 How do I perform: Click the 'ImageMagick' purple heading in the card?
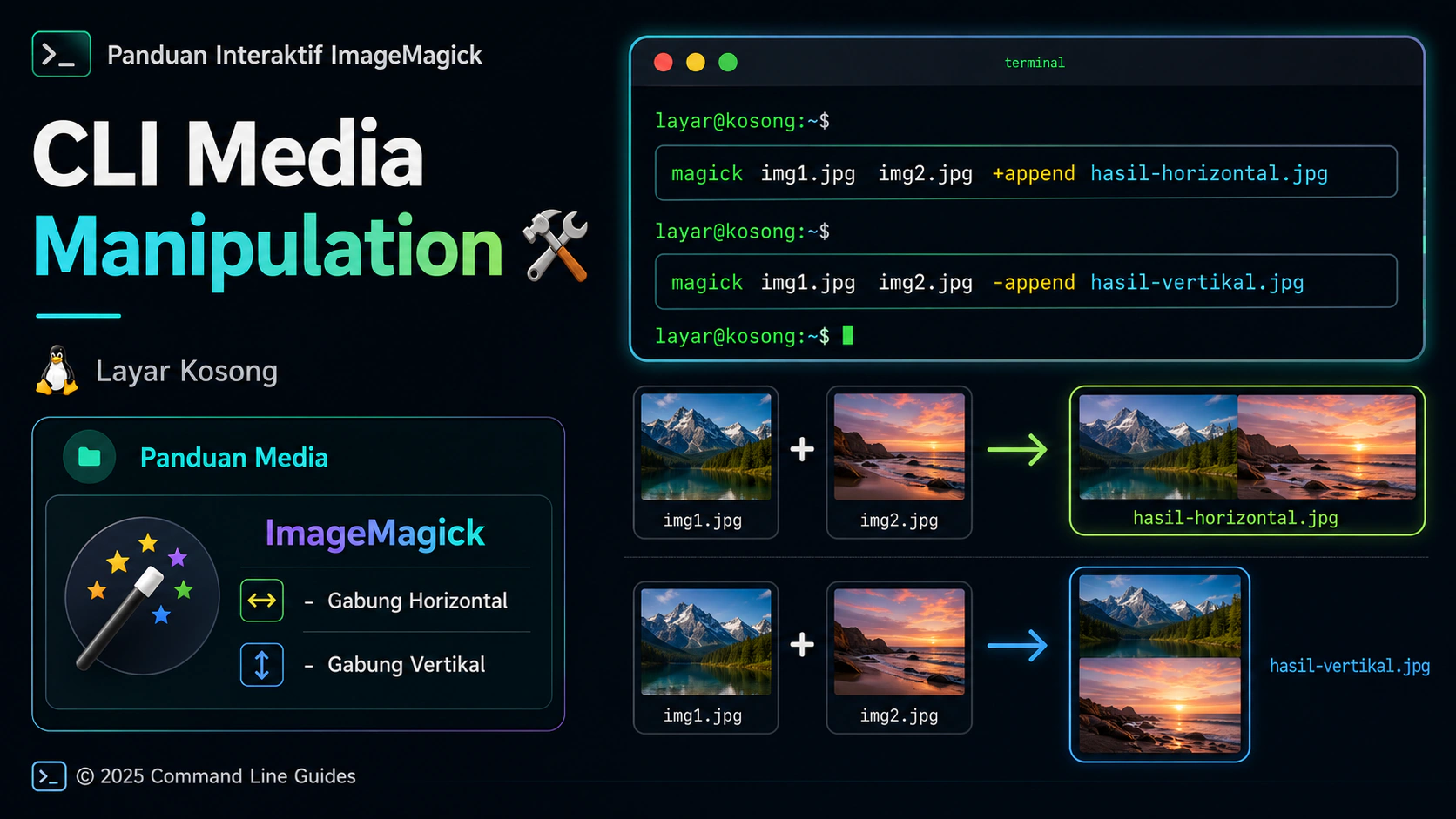tap(374, 533)
